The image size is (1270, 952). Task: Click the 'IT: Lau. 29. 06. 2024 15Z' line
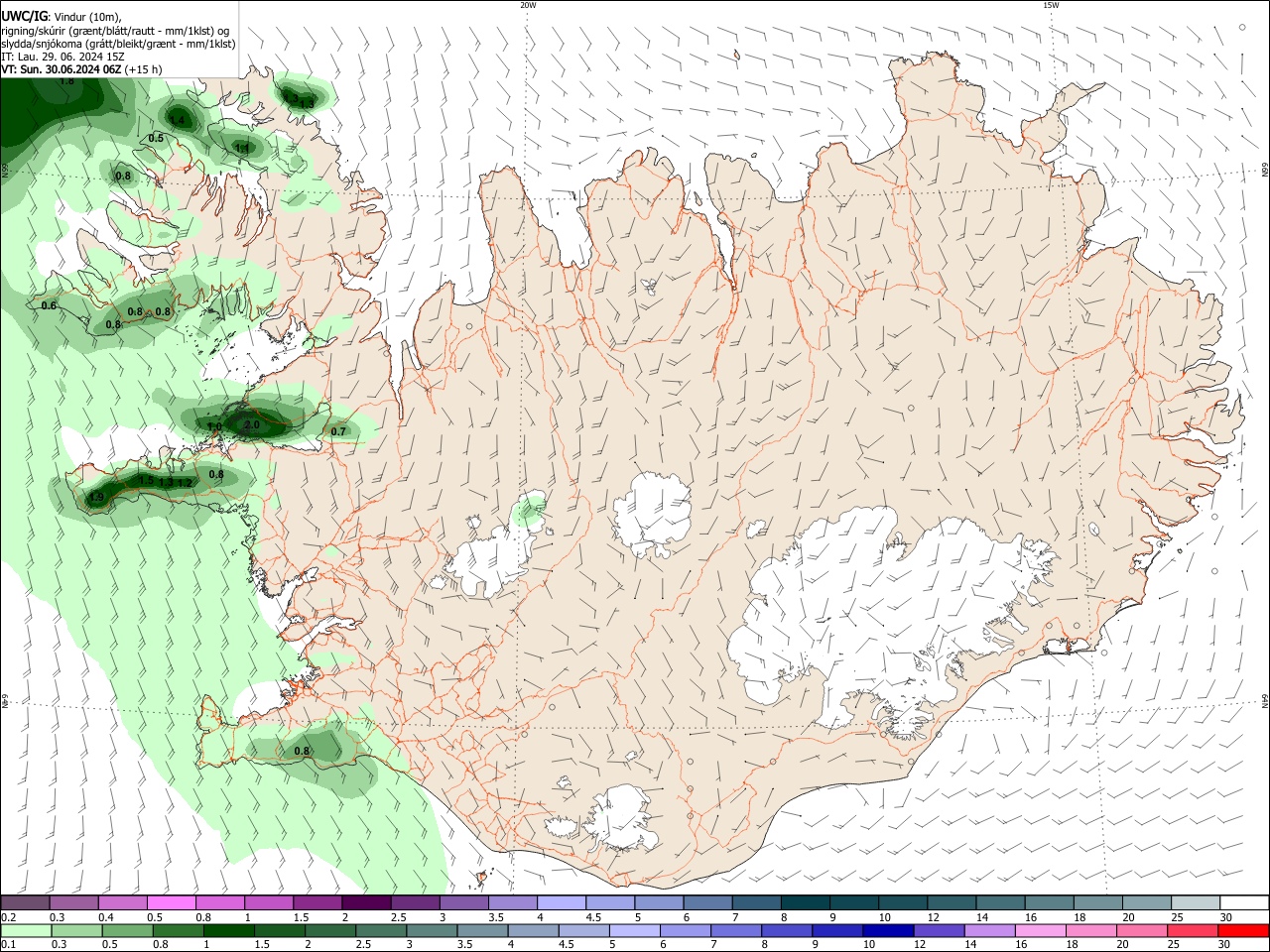click(62, 57)
